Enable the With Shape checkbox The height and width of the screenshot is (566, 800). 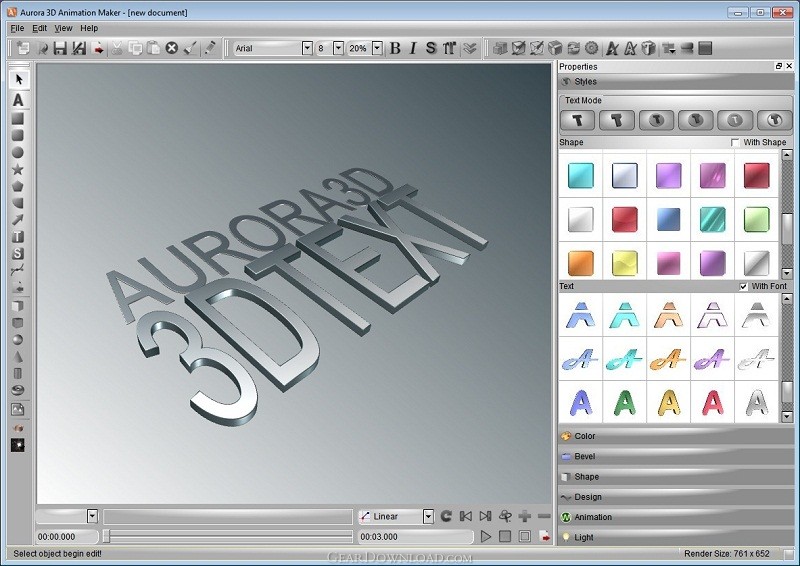(735, 142)
